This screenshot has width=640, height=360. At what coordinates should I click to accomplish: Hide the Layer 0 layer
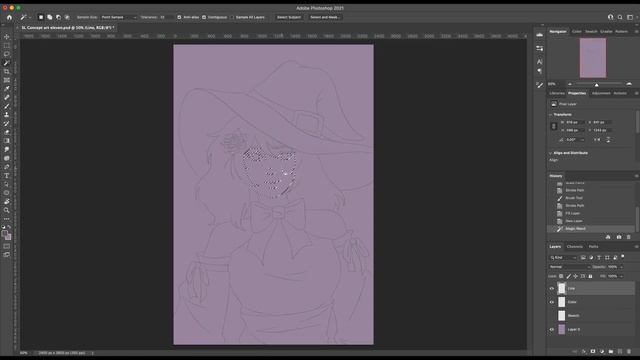[552, 329]
